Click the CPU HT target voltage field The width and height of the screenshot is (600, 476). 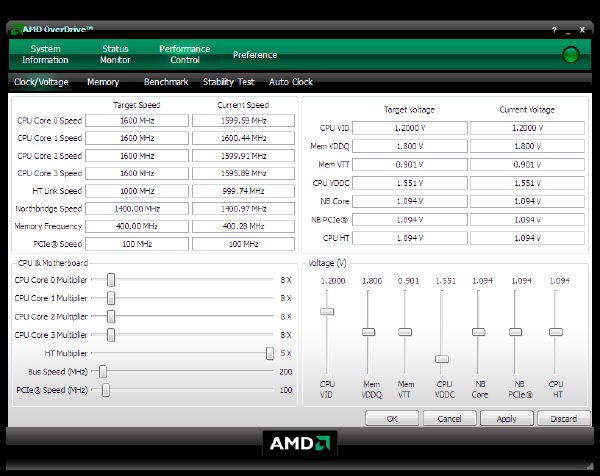click(x=410, y=238)
